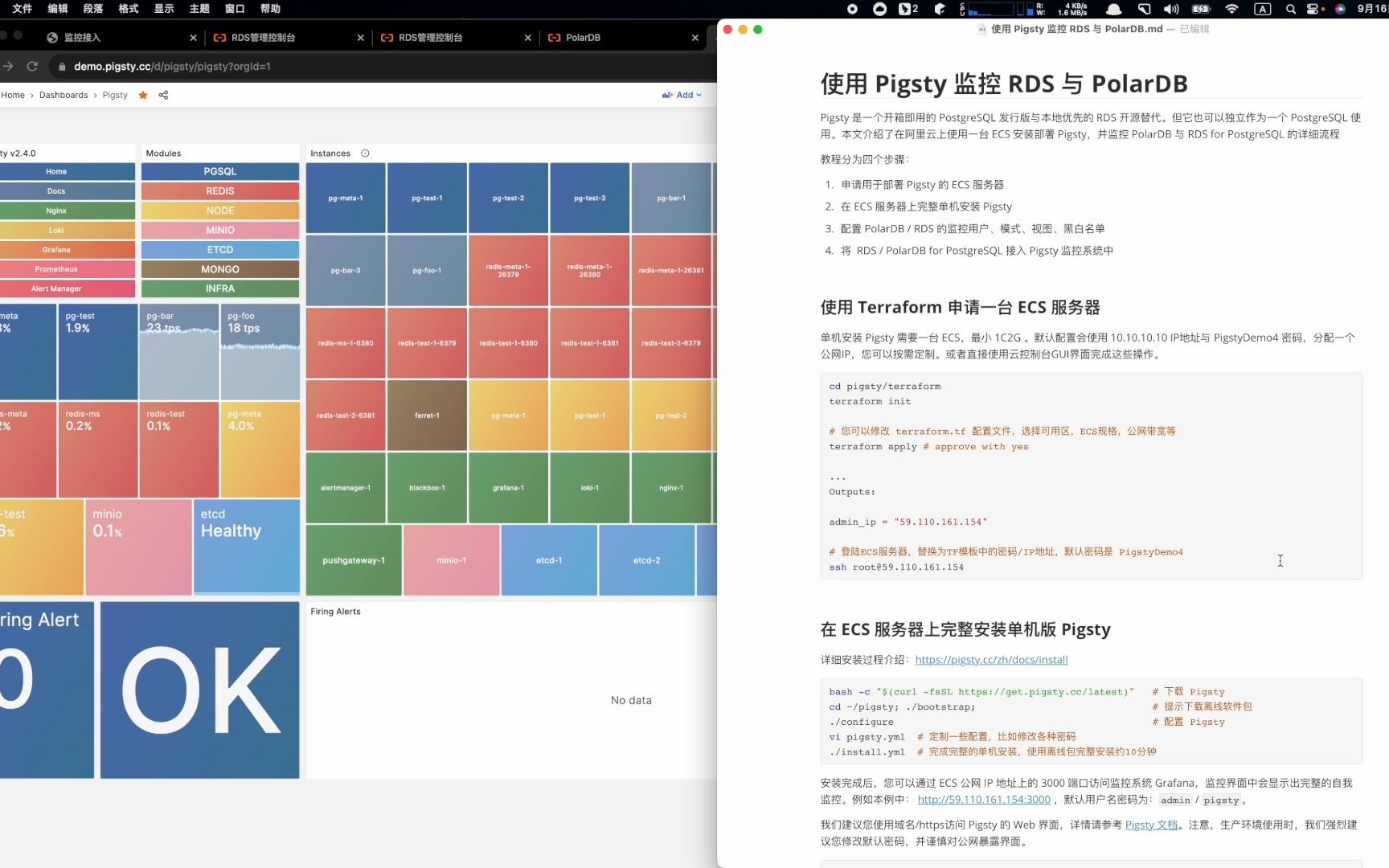The width and height of the screenshot is (1389, 868).
Task: Open the 主题 menu
Action: click(x=199, y=9)
